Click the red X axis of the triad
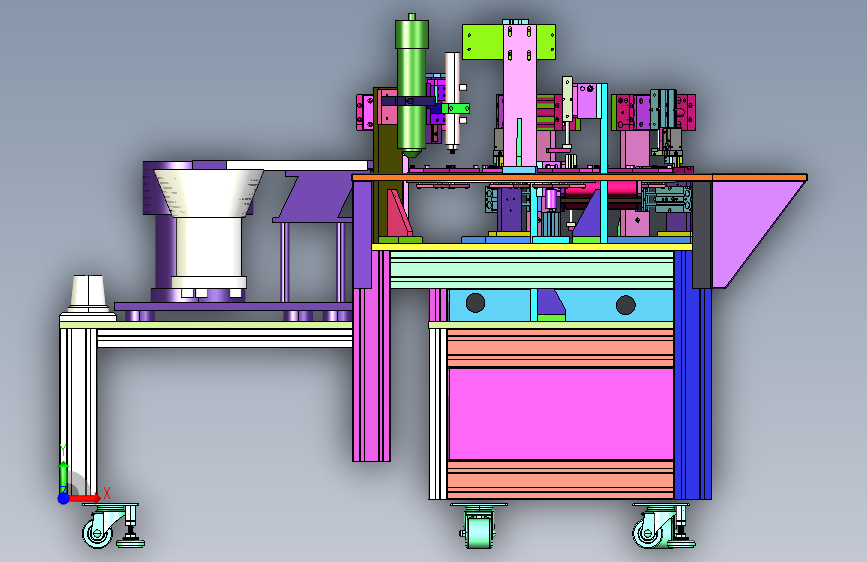 tap(84, 498)
